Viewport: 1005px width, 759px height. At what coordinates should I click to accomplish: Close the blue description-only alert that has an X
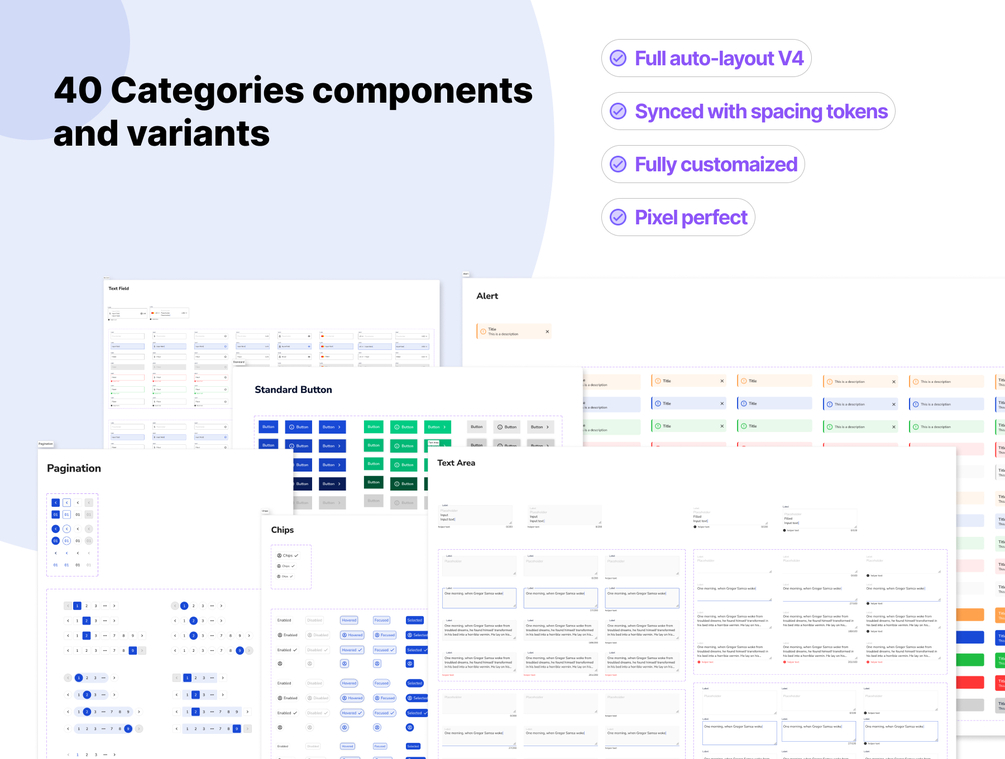click(x=893, y=405)
